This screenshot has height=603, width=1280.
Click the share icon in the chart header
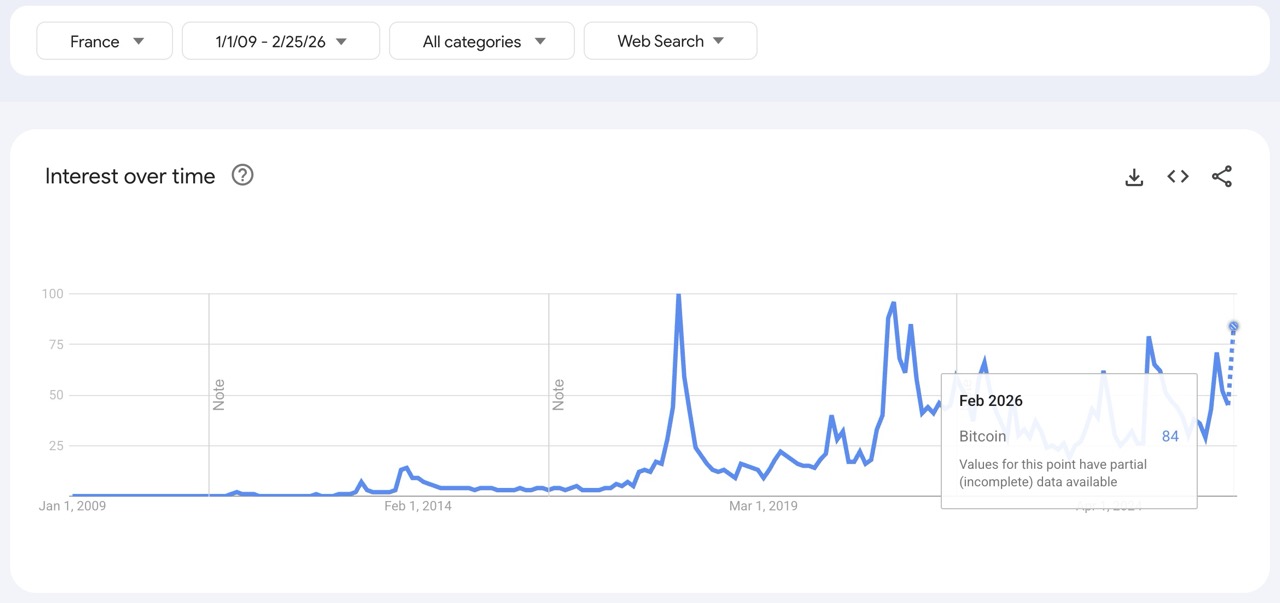tap(1222, 176)
